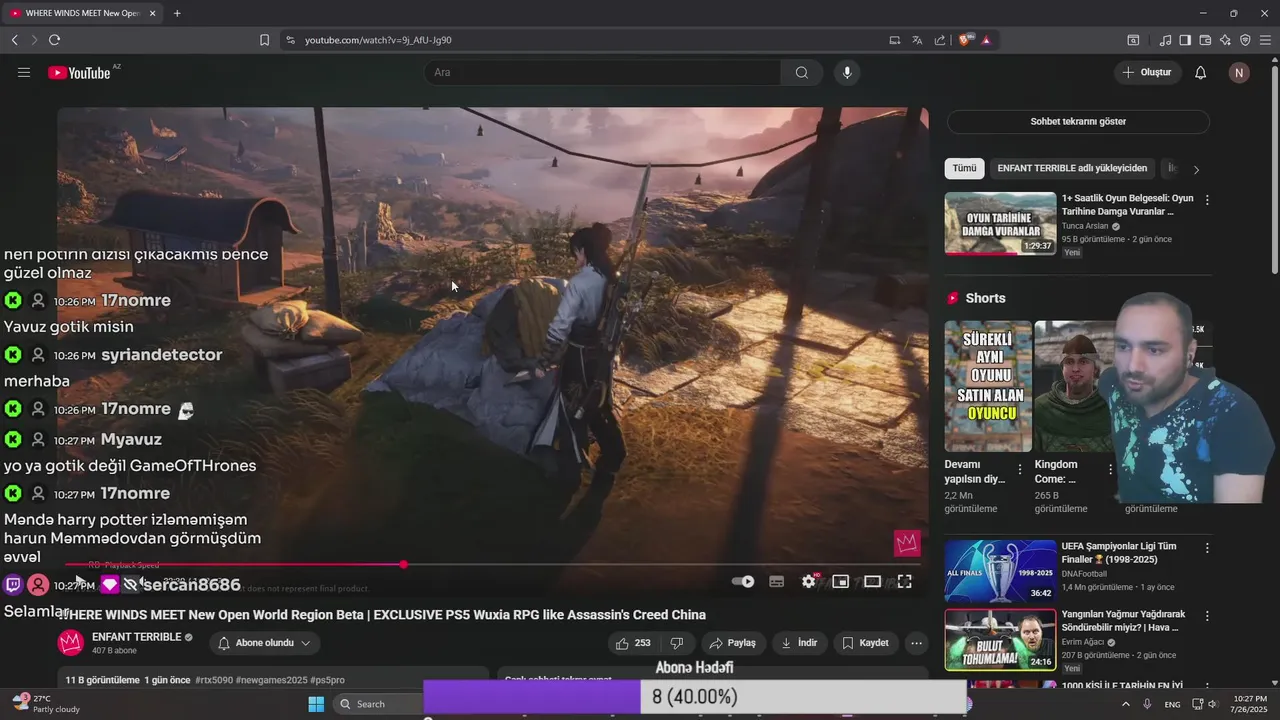This screenshot has height=720, width=1280.
Task: Open YouTube notifications bell
Action: tap(1201, 73)
